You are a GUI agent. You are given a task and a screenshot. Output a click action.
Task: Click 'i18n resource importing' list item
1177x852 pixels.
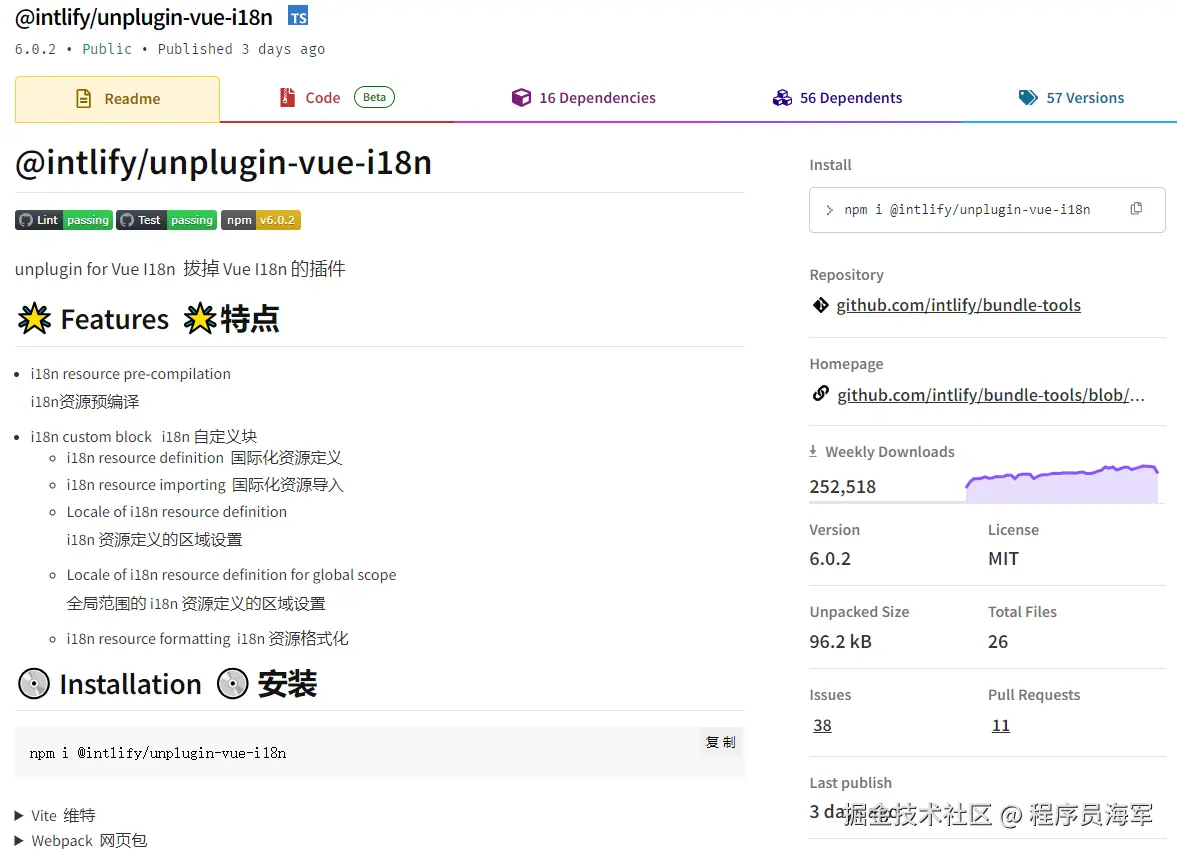click(x=146, y=485)
